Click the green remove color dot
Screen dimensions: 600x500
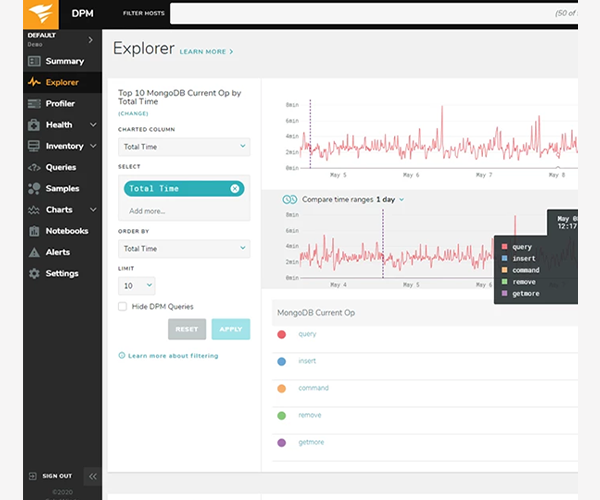[x=282, y=416]
